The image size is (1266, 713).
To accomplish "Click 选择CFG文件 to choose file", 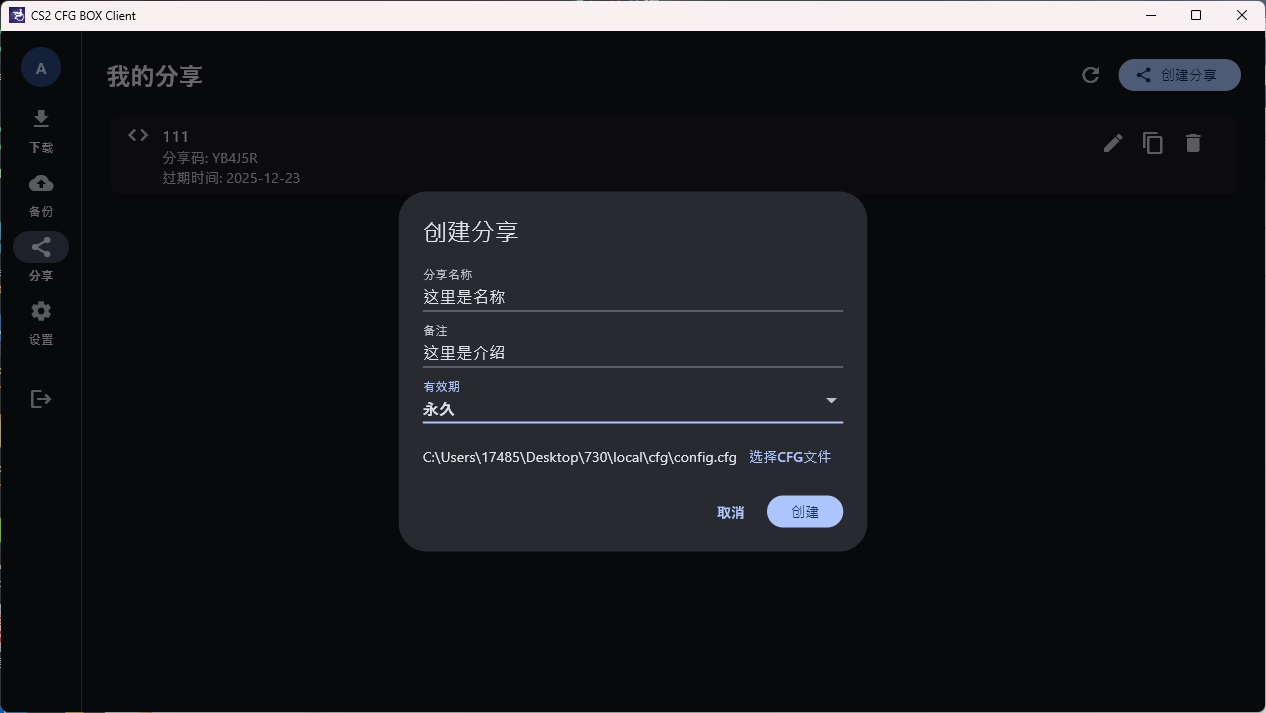I will (x=790, y=457).
